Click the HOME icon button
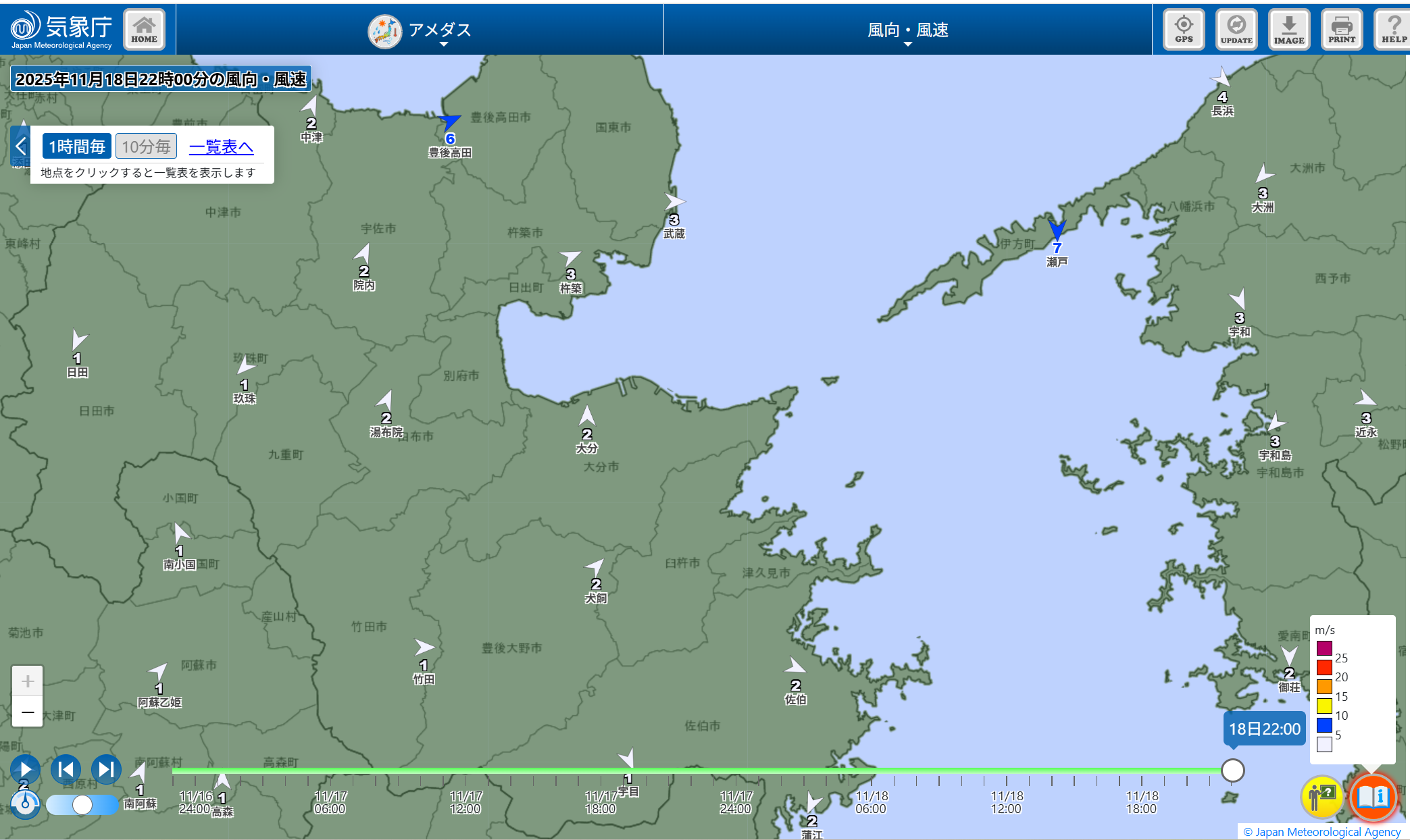Screen dimensions: 1410x840 (x=144, y=30)
